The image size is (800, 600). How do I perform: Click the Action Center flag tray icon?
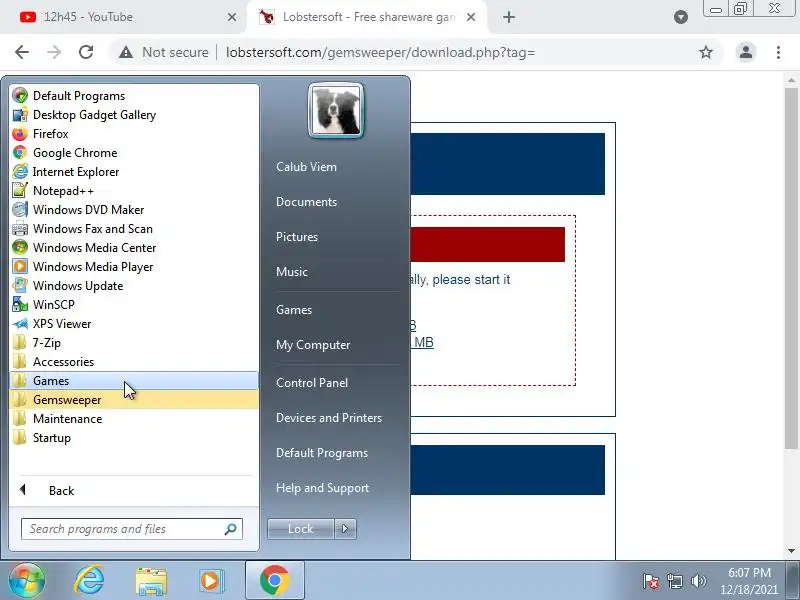[651, 581]
